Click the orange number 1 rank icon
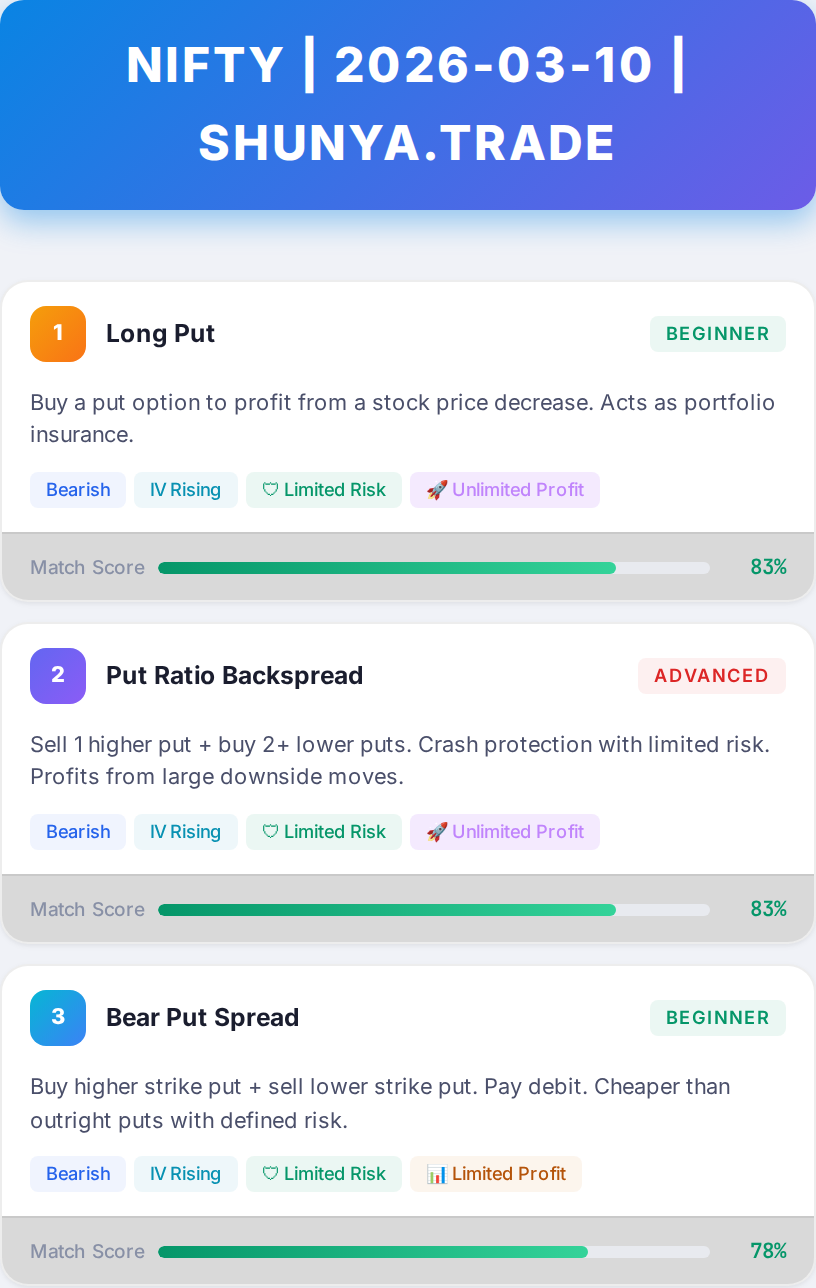This screenshot has height=1288, width=816. pos(58,333)
